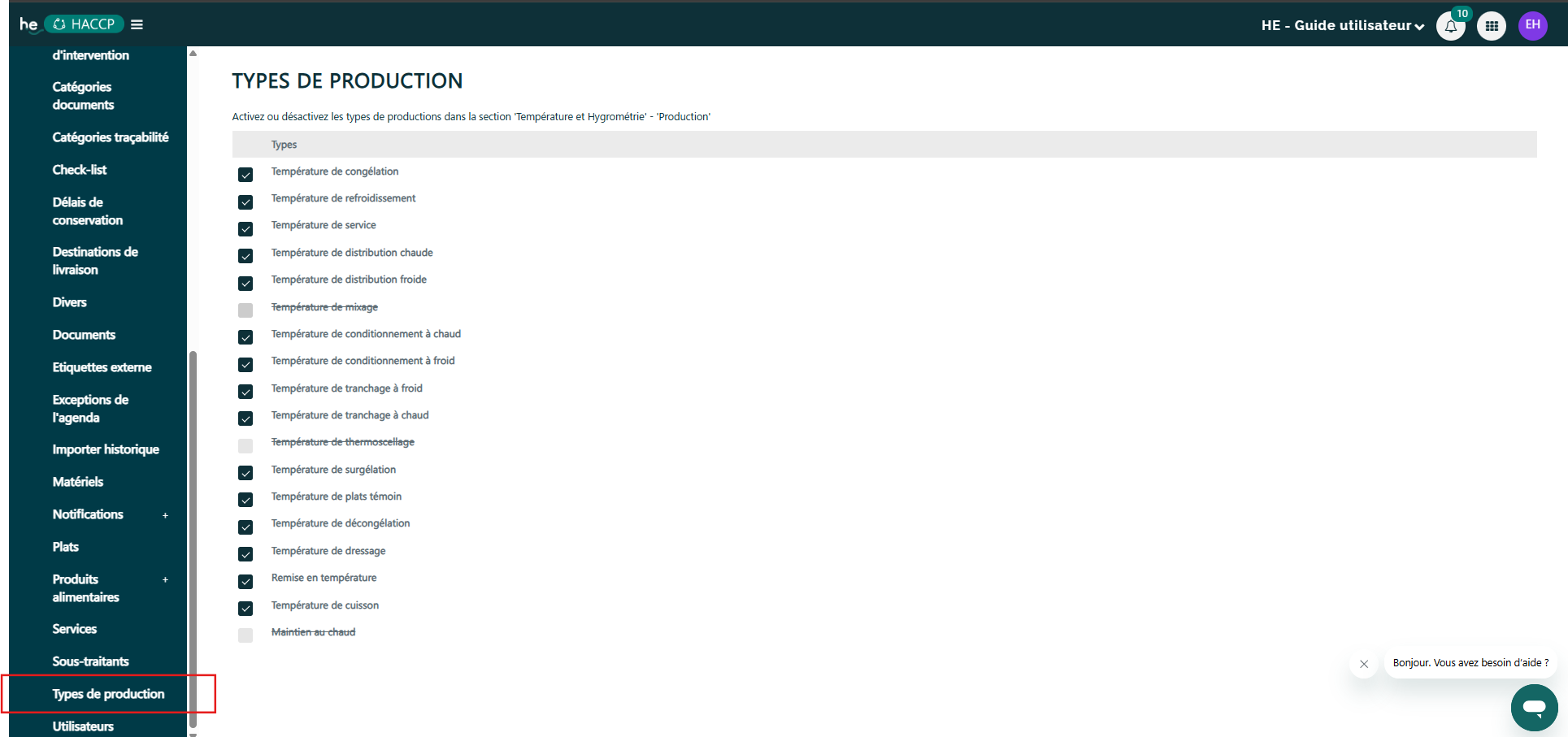This screenshot has width=1568, height=737.
Task: Click the 'Température de thermoscellage' label
Action: 342,442
